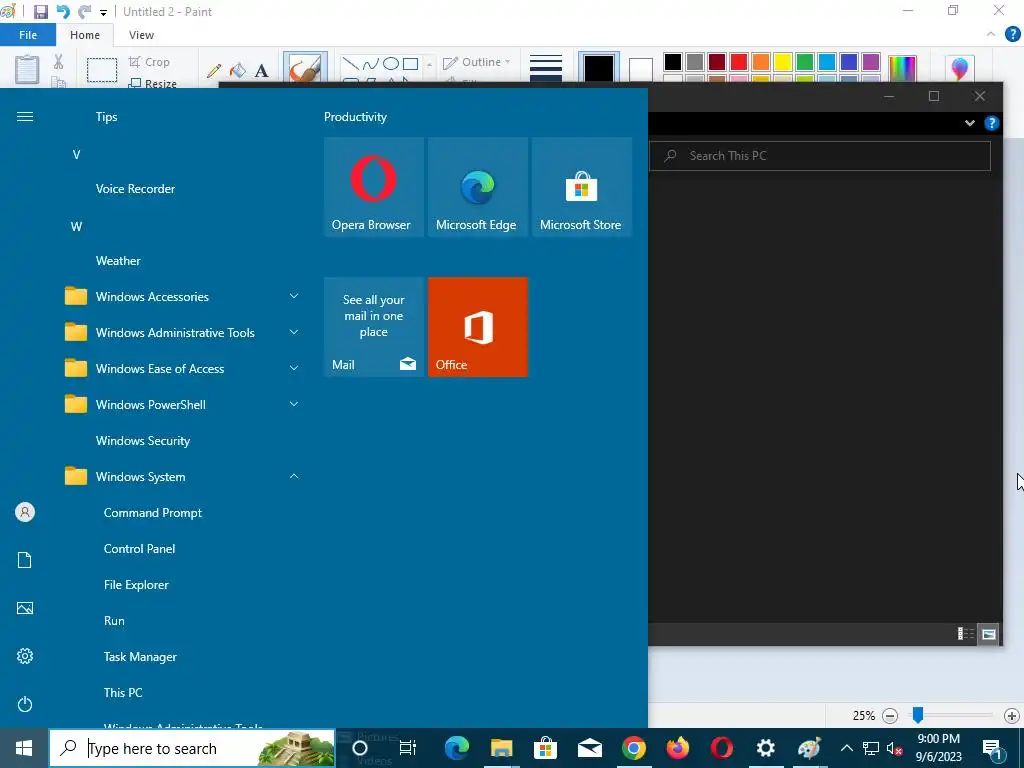Open the Mail tile
The height and width of the screenshot is (768, 1024).
click(374, 327)
